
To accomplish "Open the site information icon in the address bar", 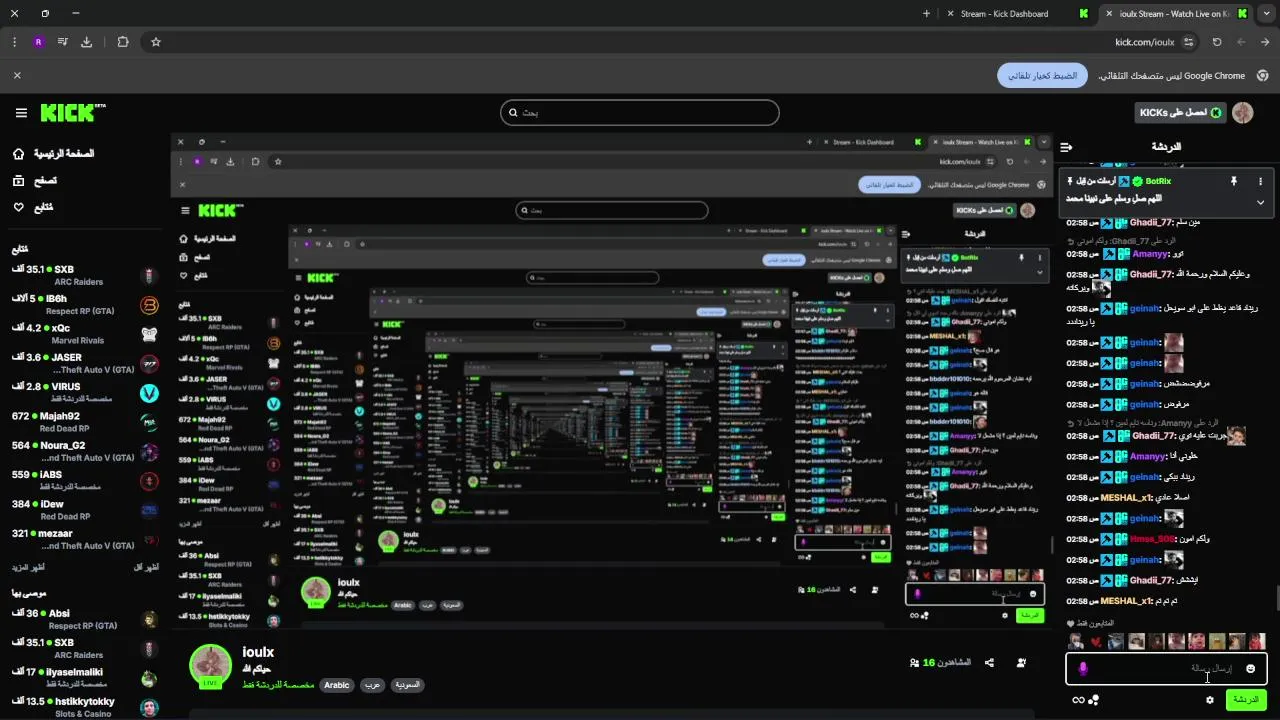I will [x=1188, y=42].
